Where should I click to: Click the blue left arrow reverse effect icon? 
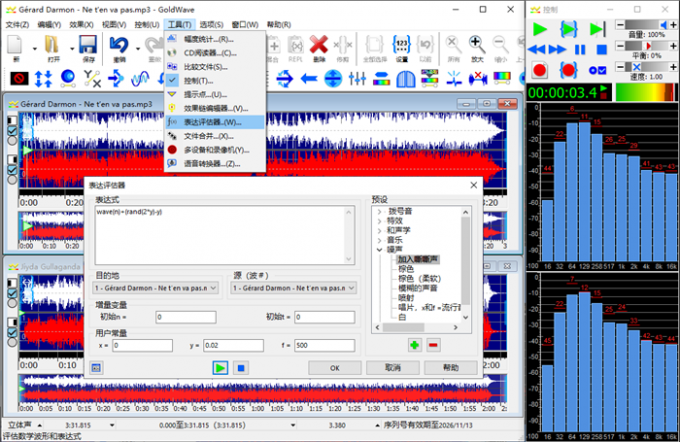tap(309, 79)
